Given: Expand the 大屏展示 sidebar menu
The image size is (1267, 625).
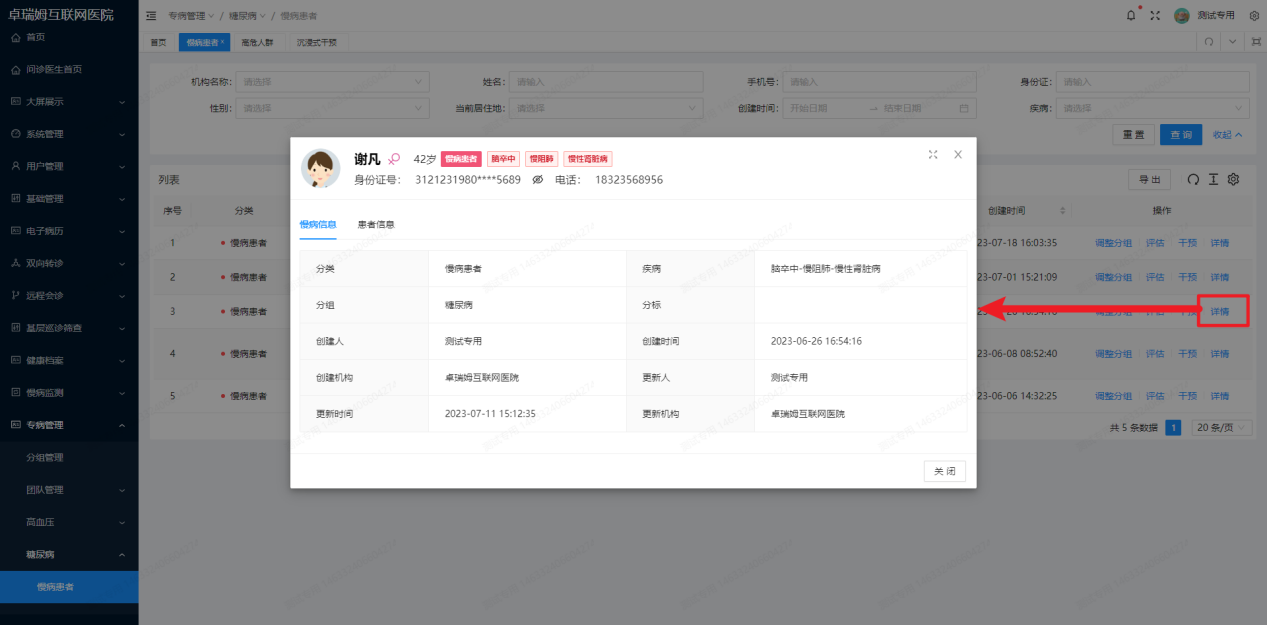Looking at the screenshot, I should 69,101.
